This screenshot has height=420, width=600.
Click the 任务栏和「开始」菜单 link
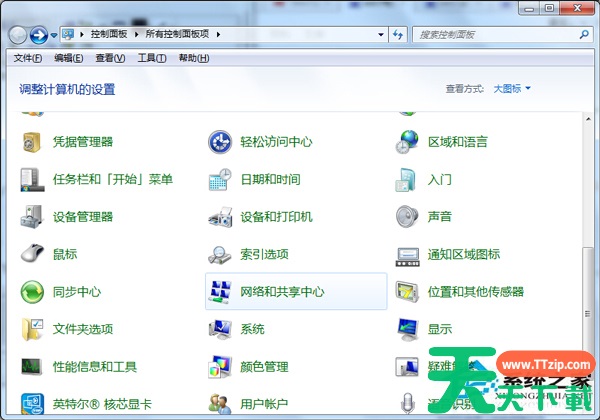[112, 180]
